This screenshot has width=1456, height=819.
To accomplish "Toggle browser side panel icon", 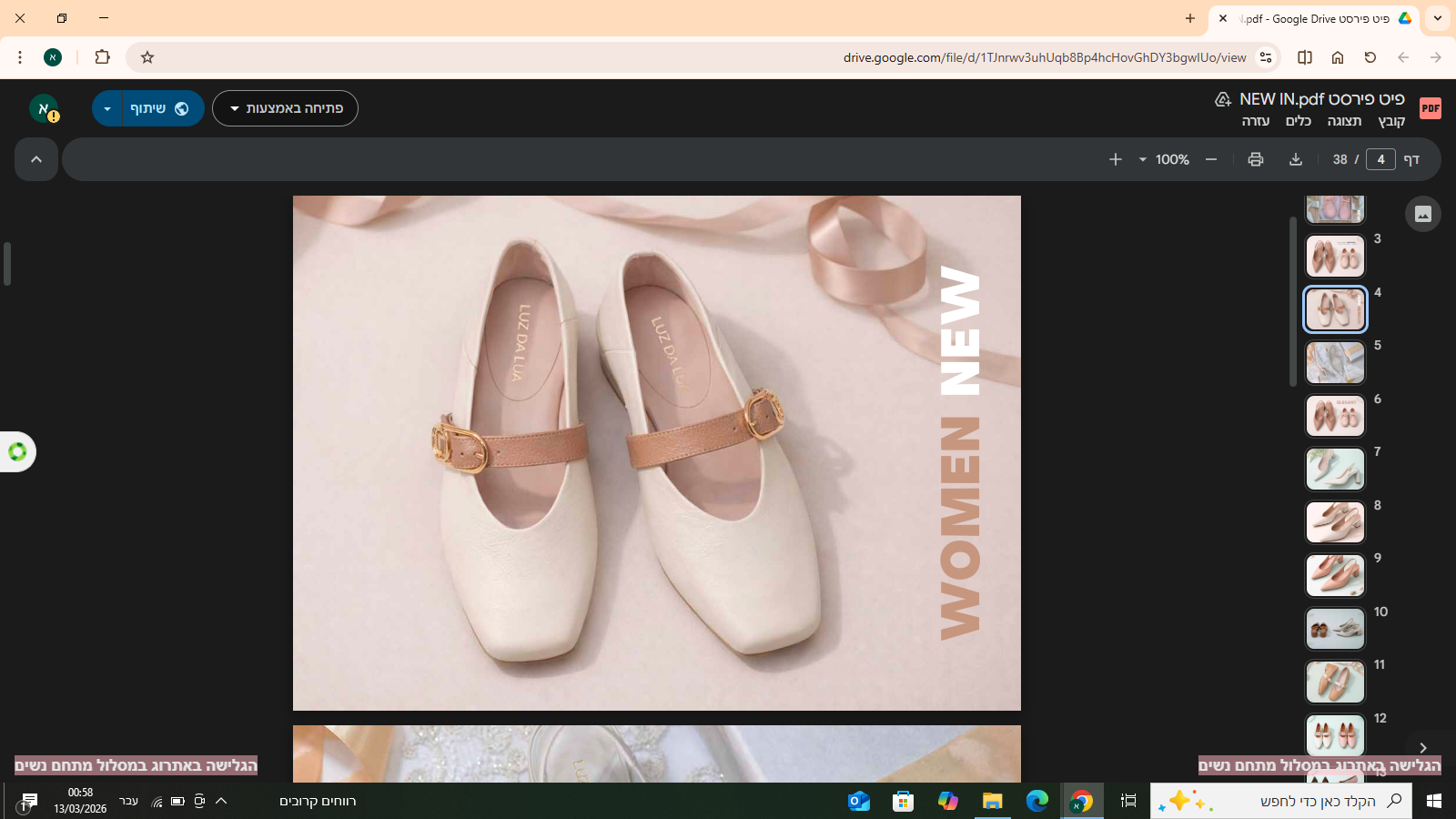I will [x=1305, y=57].
